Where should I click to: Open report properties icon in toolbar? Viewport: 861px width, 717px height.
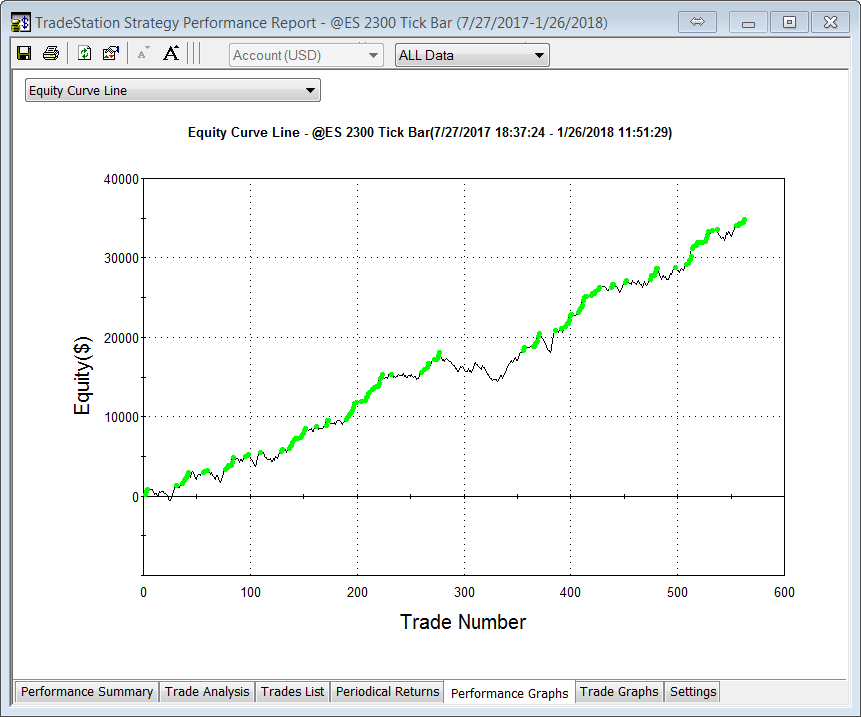pos(111,54)
